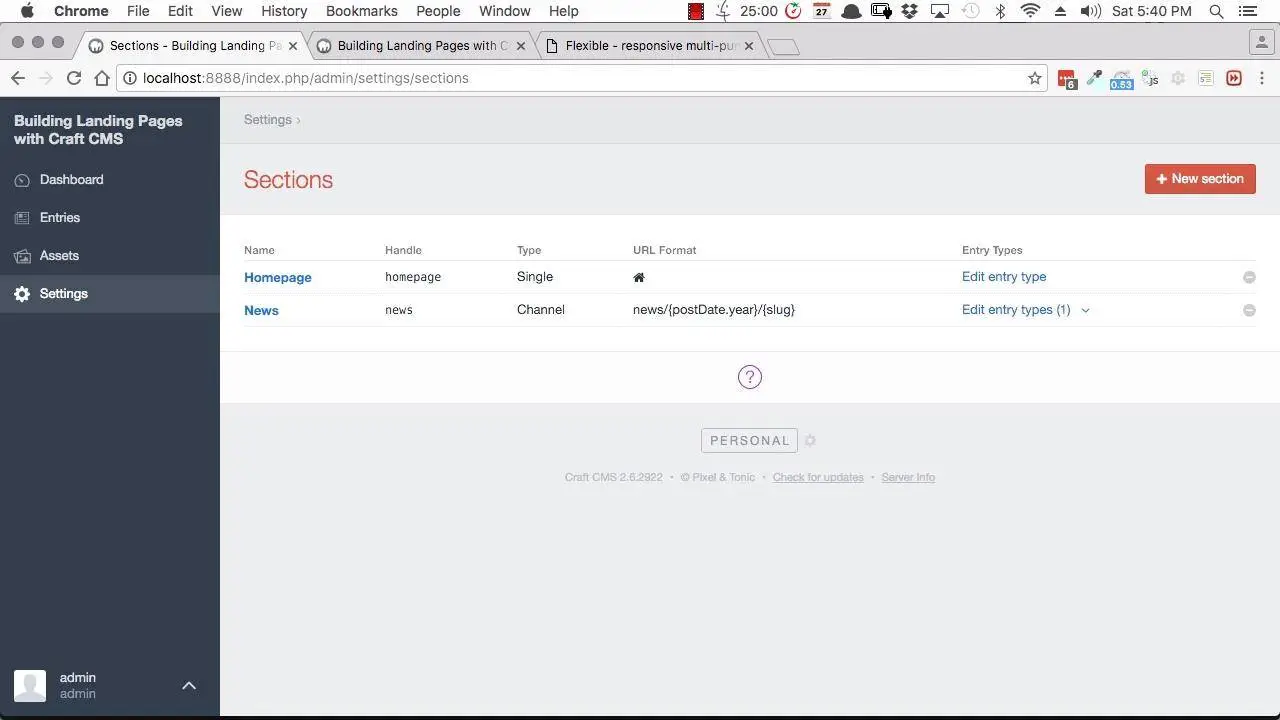Open the Apple menu

28,11
